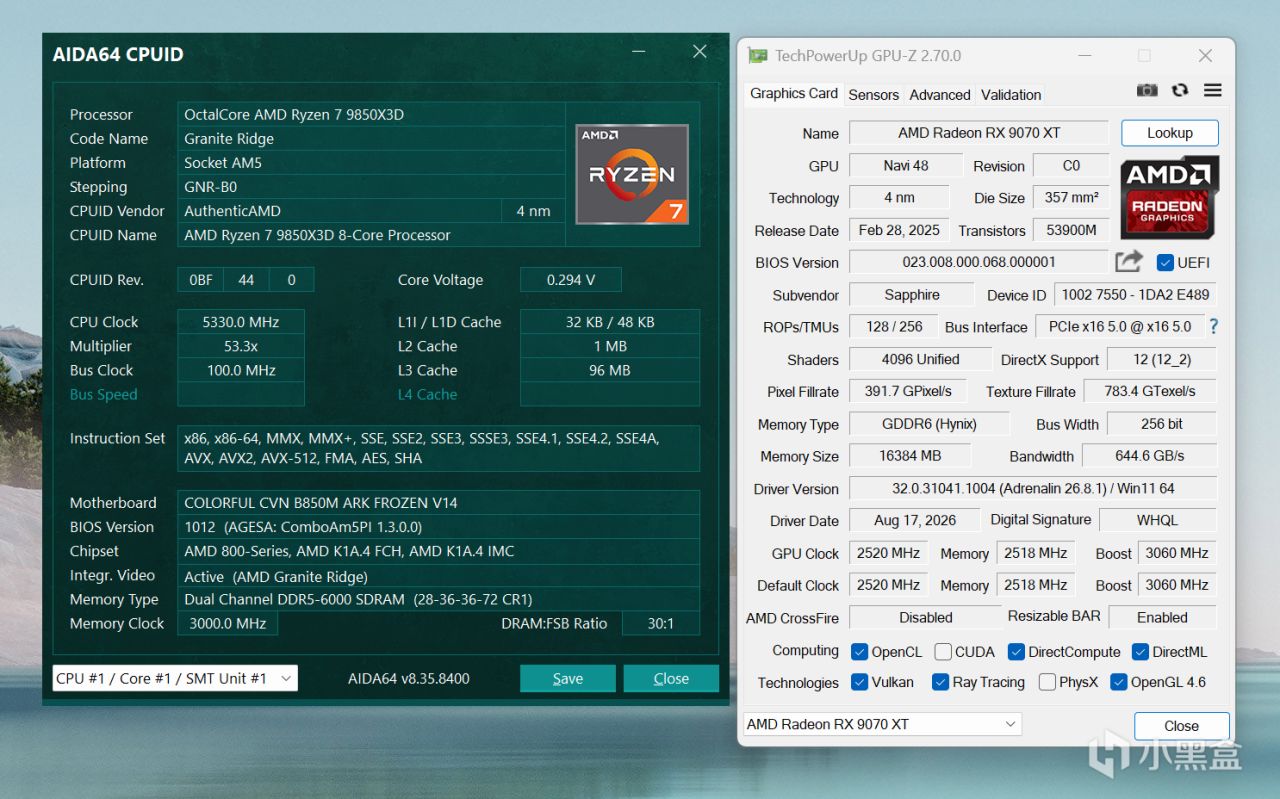Click the GPU-Z screenshot camera icon
Image resolution: width=1280 pixels, height=799 pixels.
click(x=1147, y=90)
